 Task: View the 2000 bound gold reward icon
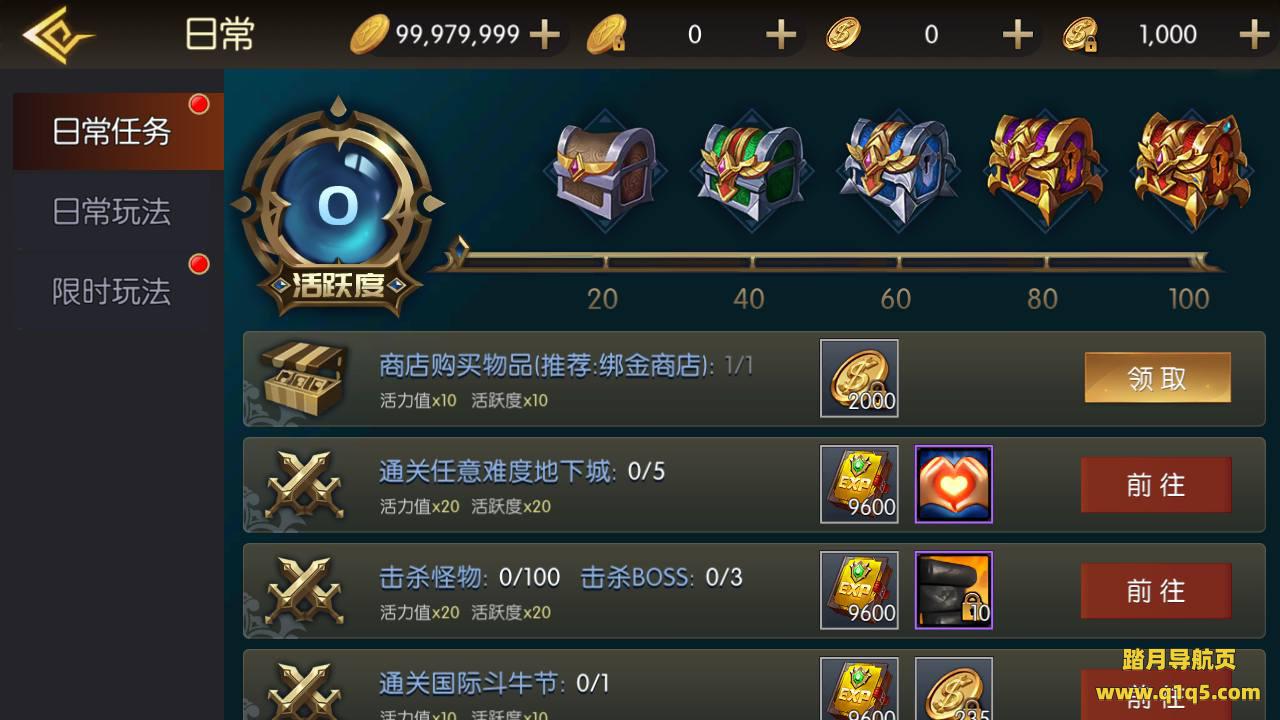point(859,378)
